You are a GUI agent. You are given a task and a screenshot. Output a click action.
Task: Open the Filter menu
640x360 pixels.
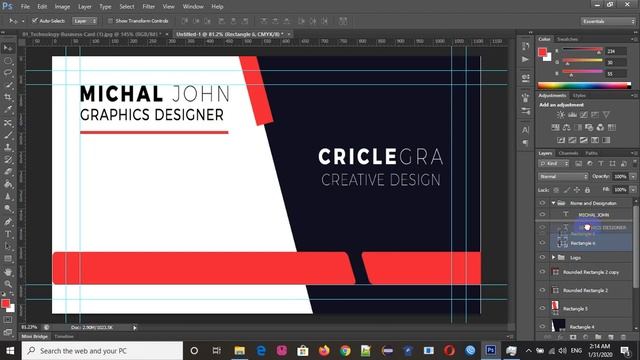coord(149,7)
